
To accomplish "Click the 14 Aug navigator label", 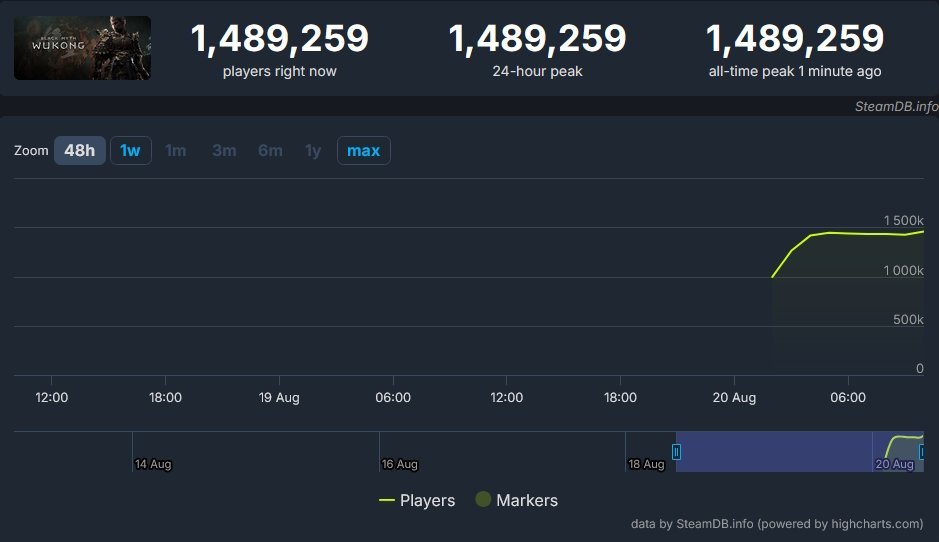I will click(153, 464).
